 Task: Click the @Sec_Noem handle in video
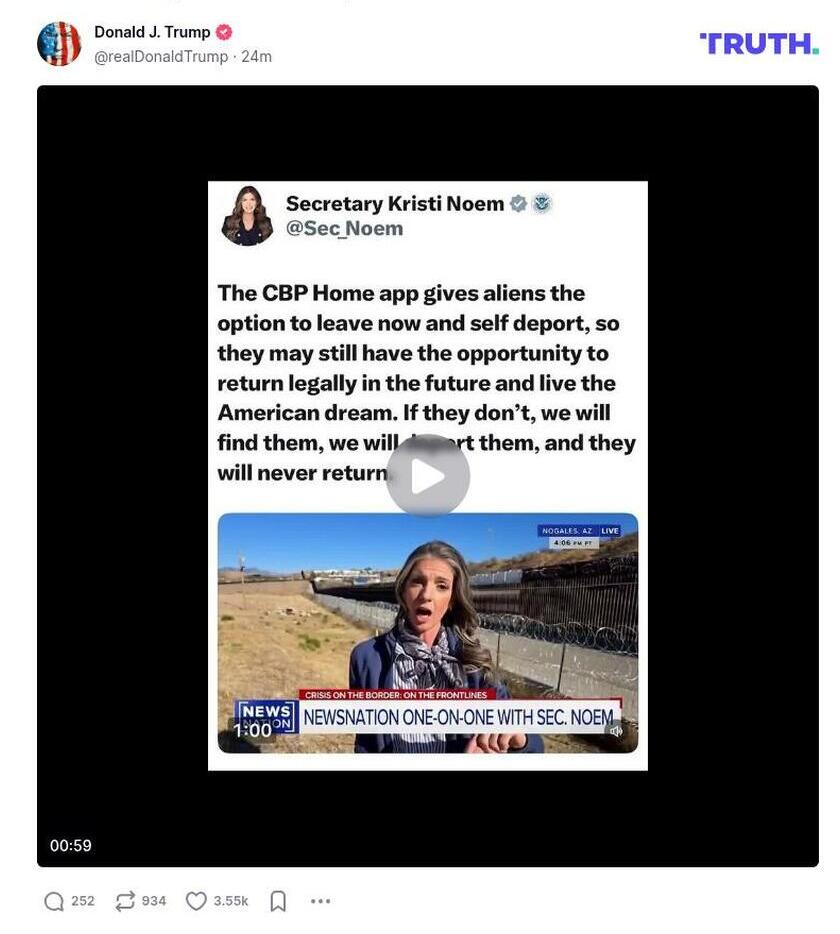click(x=344, y=228)
